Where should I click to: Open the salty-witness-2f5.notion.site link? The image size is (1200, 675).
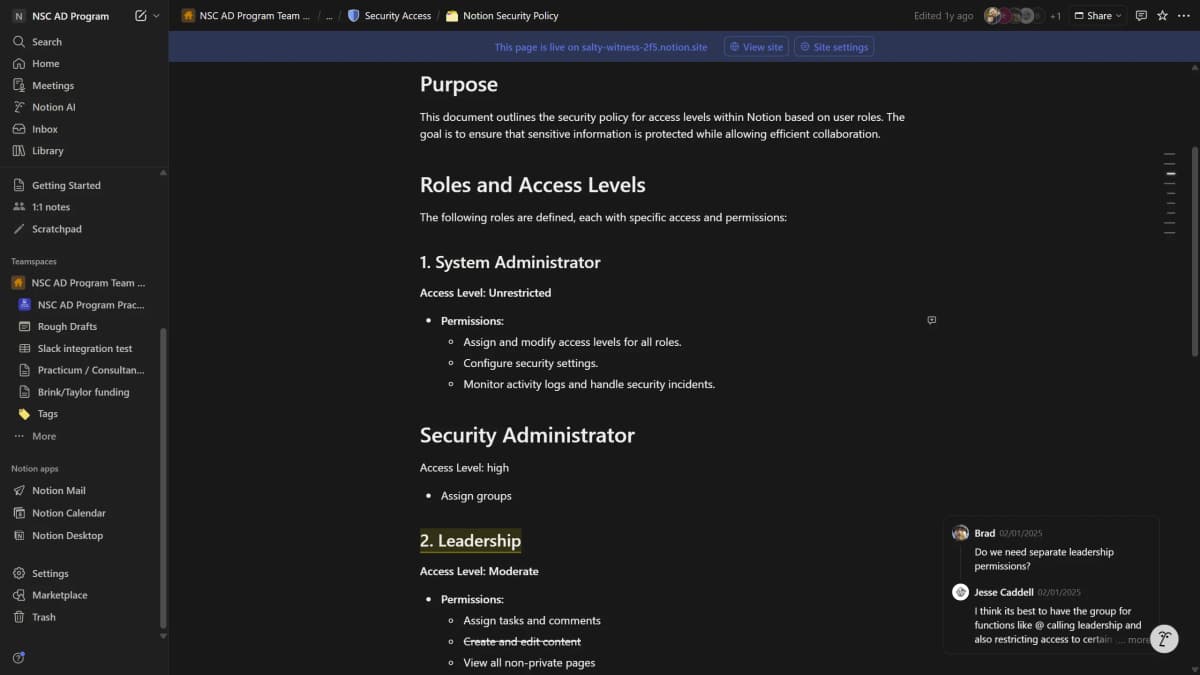(x=644, y=46)
